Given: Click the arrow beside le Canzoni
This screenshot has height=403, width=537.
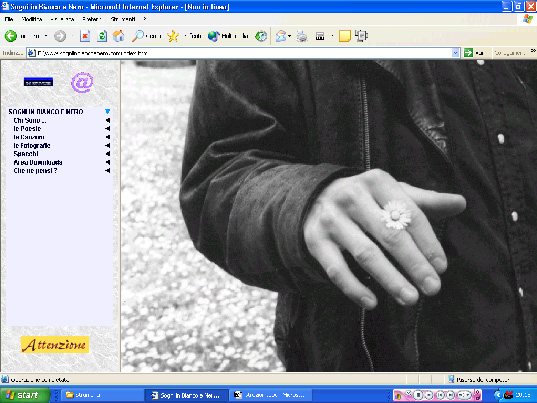Looking at the screenshot, I should click(x=108, y=137).
